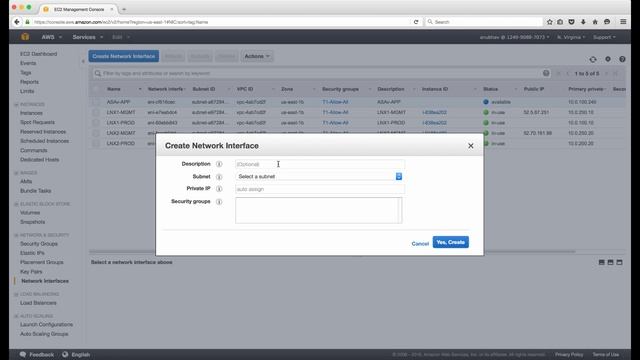Image resolution: width=640 pixels, height=360 pixels.
Task: Open the Select a subnet dropdown
Action: point(320,176)
